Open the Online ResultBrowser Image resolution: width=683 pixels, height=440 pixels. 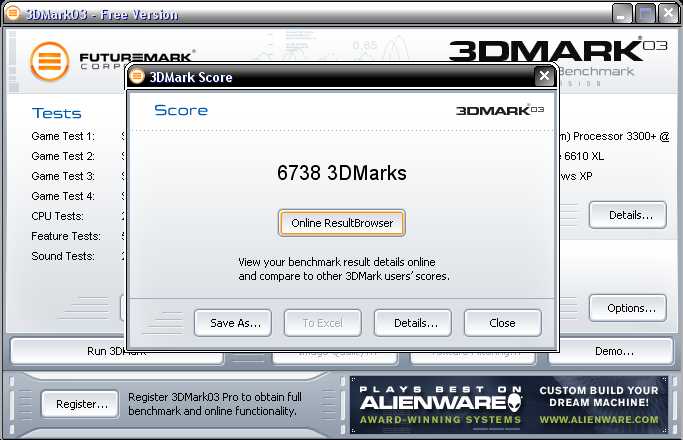pos(342,223)
